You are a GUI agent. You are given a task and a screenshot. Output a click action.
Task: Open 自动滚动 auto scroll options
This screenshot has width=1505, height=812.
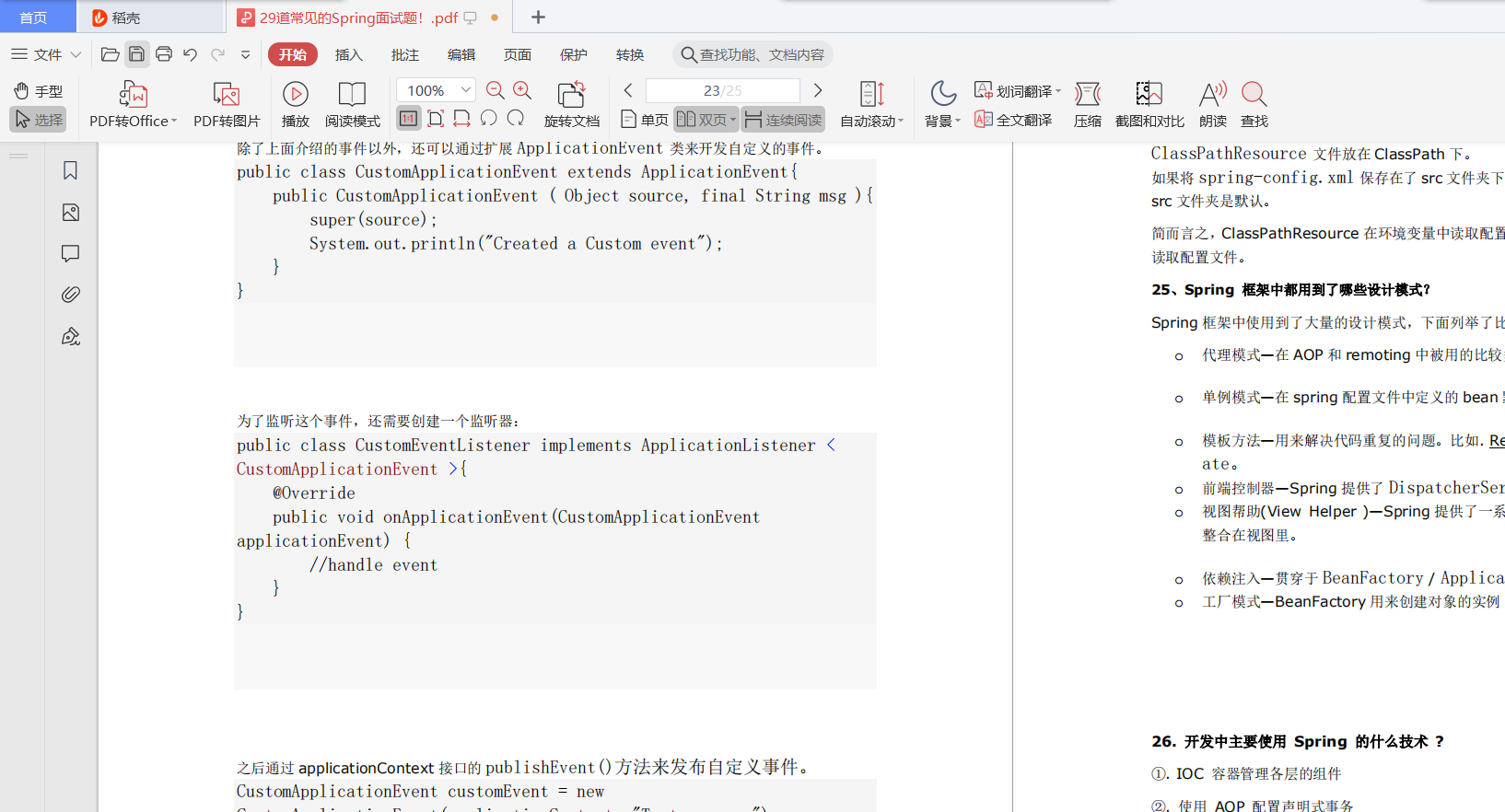[872, 104]
